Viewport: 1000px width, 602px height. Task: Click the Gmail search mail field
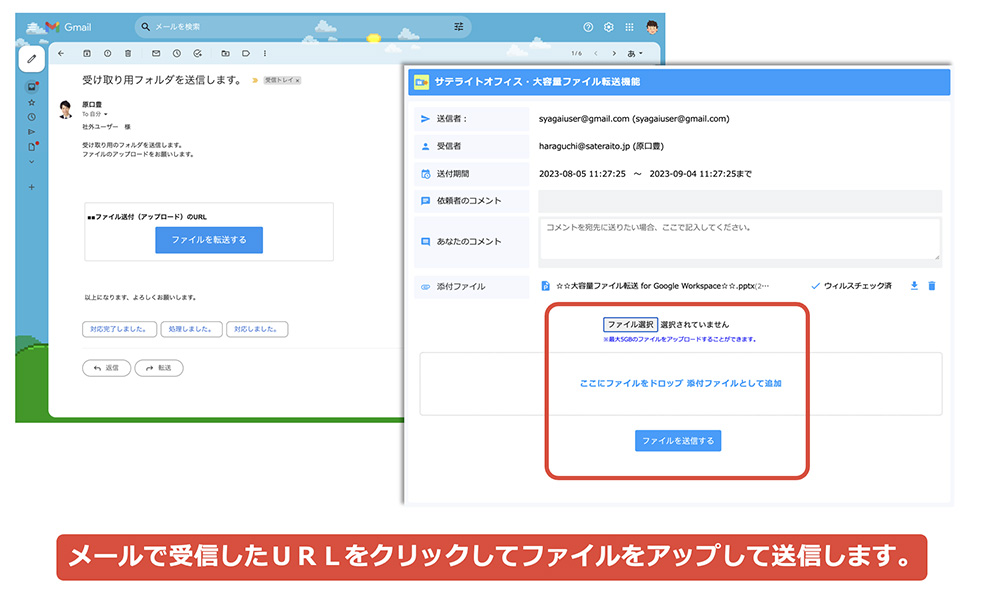(303, 27)
